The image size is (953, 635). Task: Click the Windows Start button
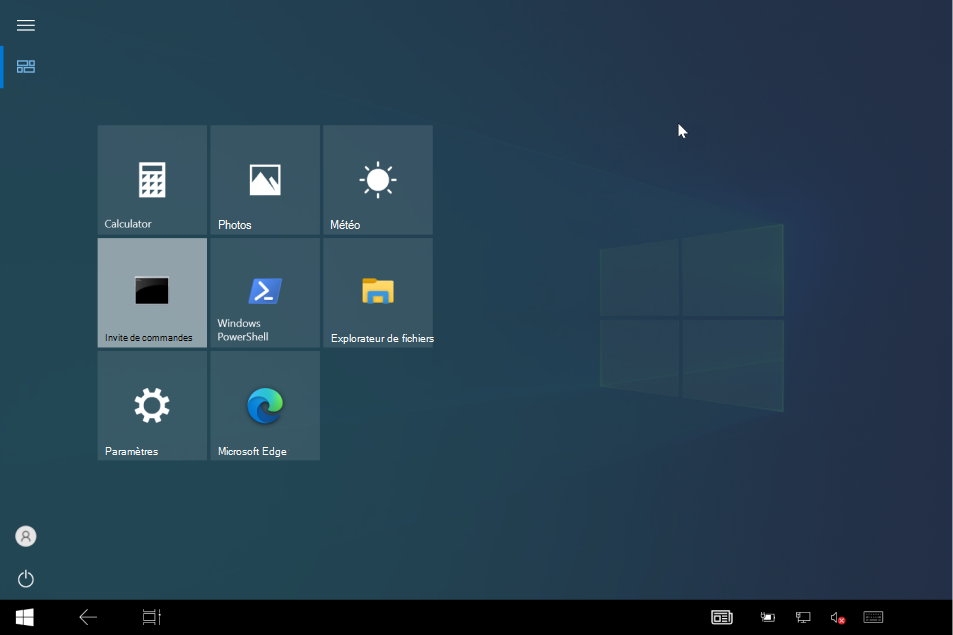coord(23,617)
